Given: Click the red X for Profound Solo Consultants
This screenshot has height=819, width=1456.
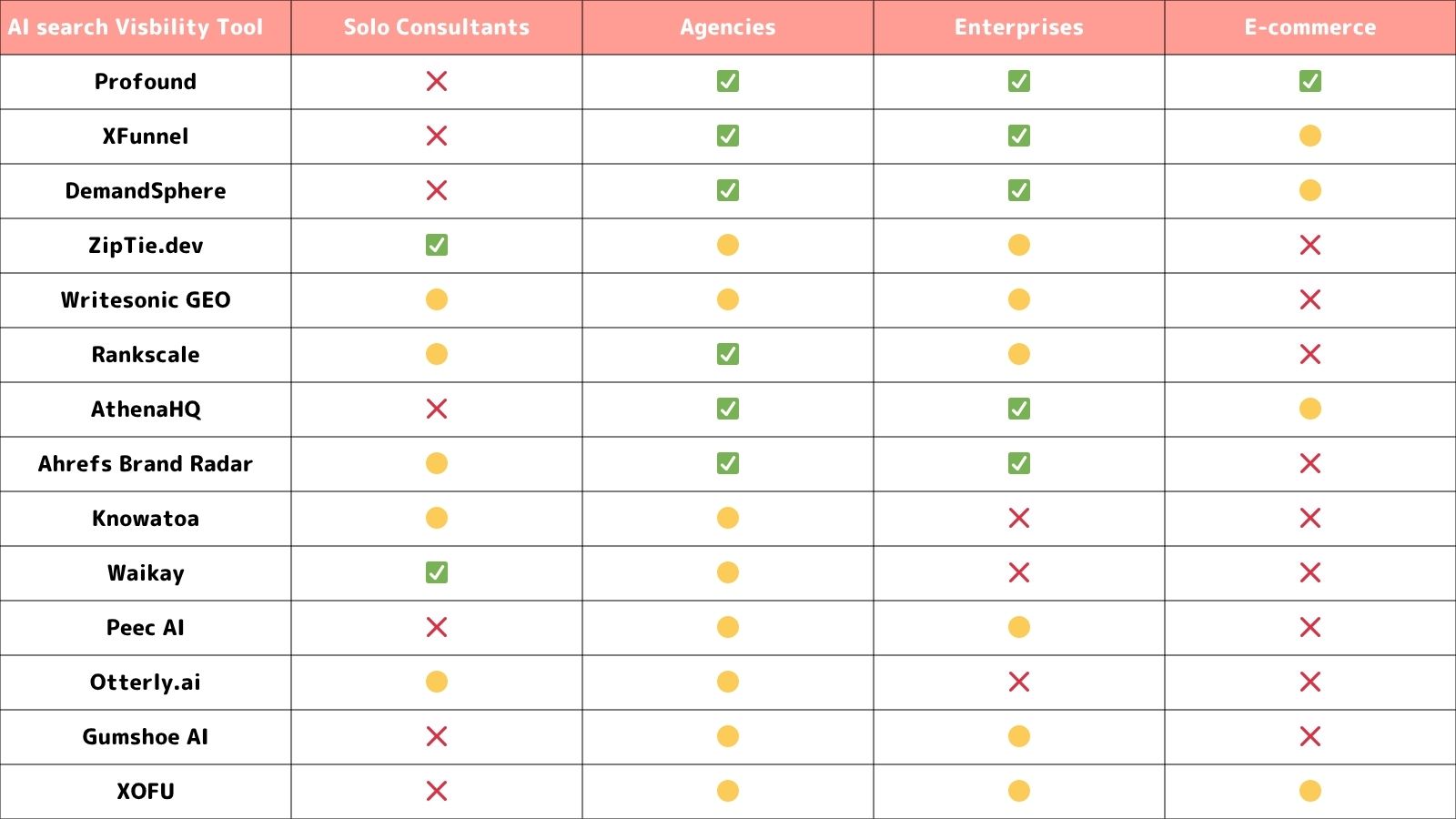Looking at the screenshot, I should click(437, 81).
